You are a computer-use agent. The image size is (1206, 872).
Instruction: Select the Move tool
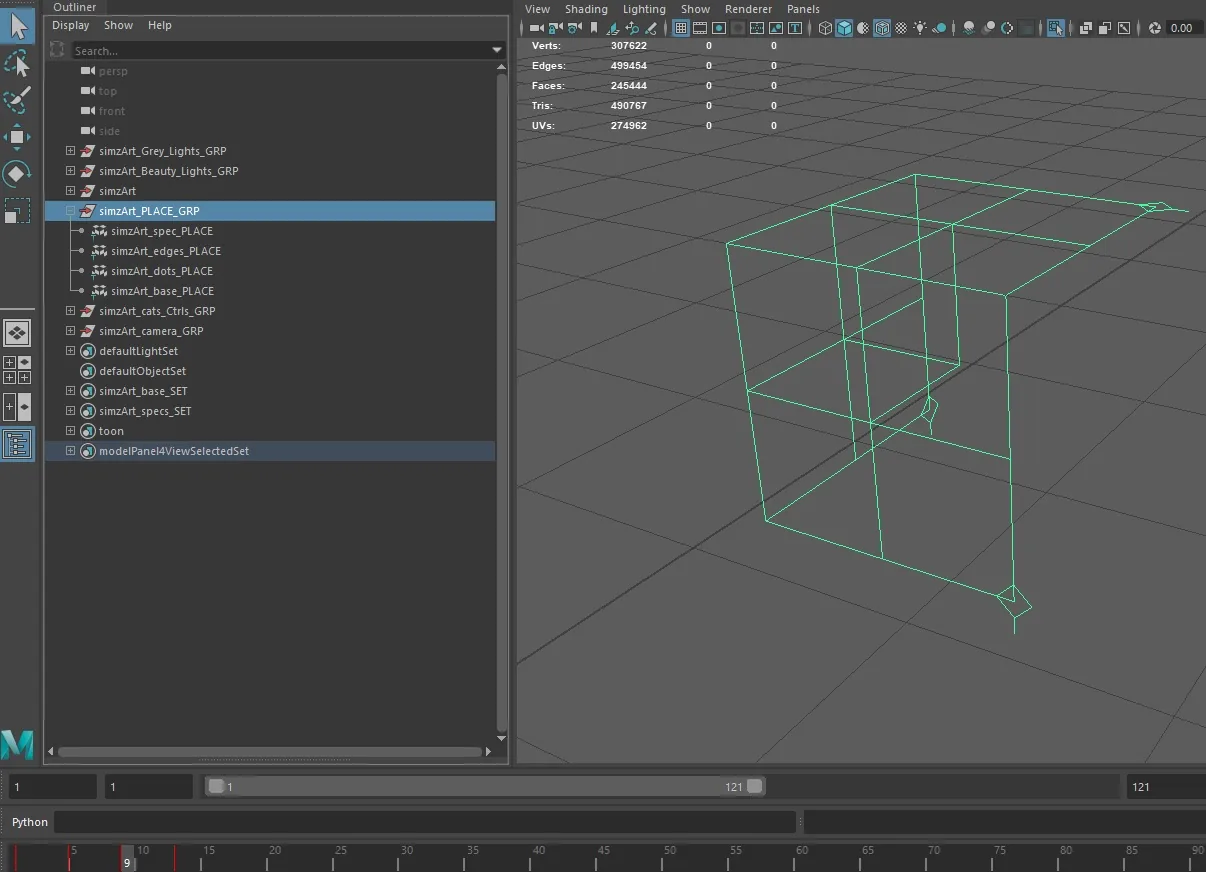pos(18,137)
